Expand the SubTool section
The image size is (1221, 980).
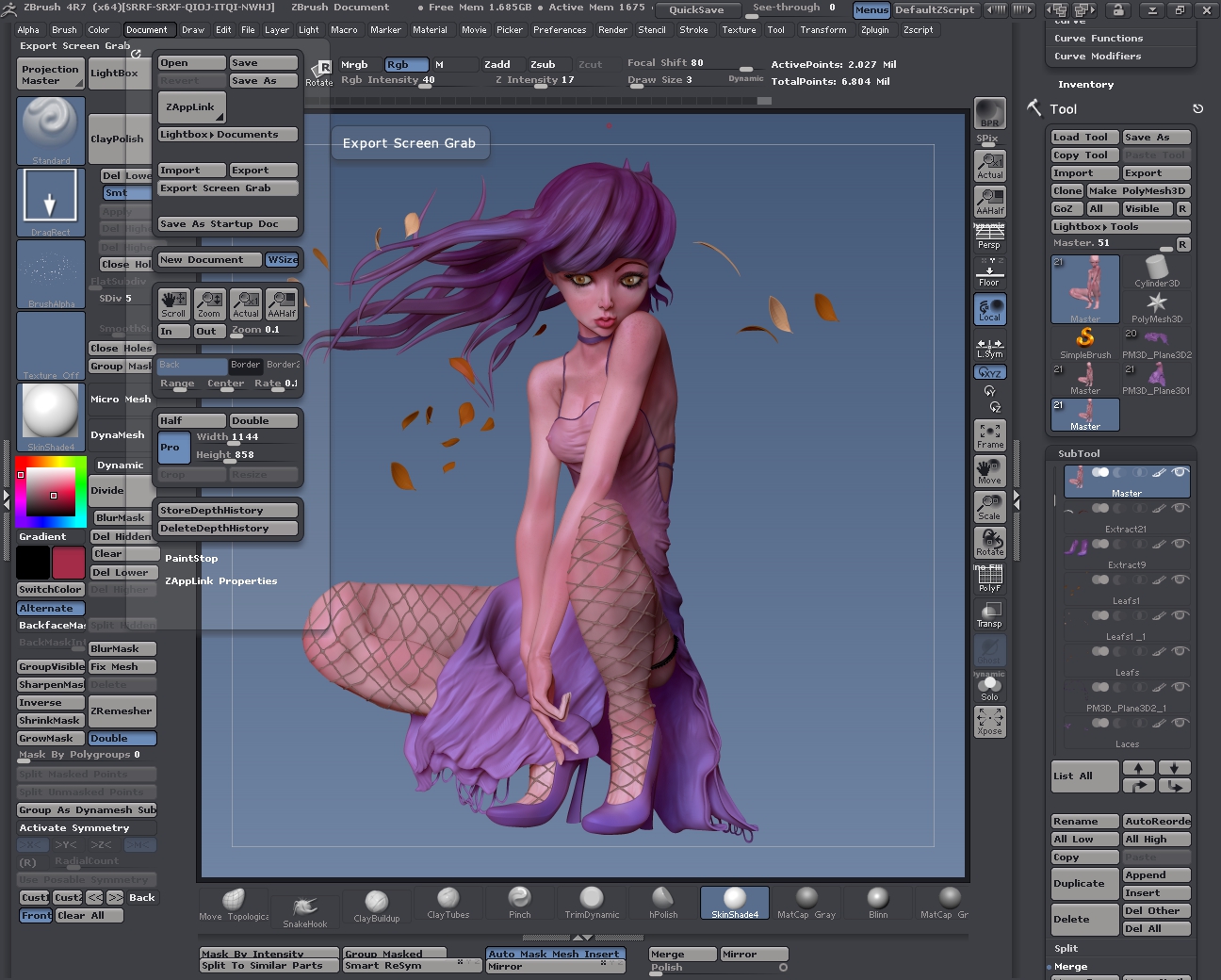tap(1079, 454)
